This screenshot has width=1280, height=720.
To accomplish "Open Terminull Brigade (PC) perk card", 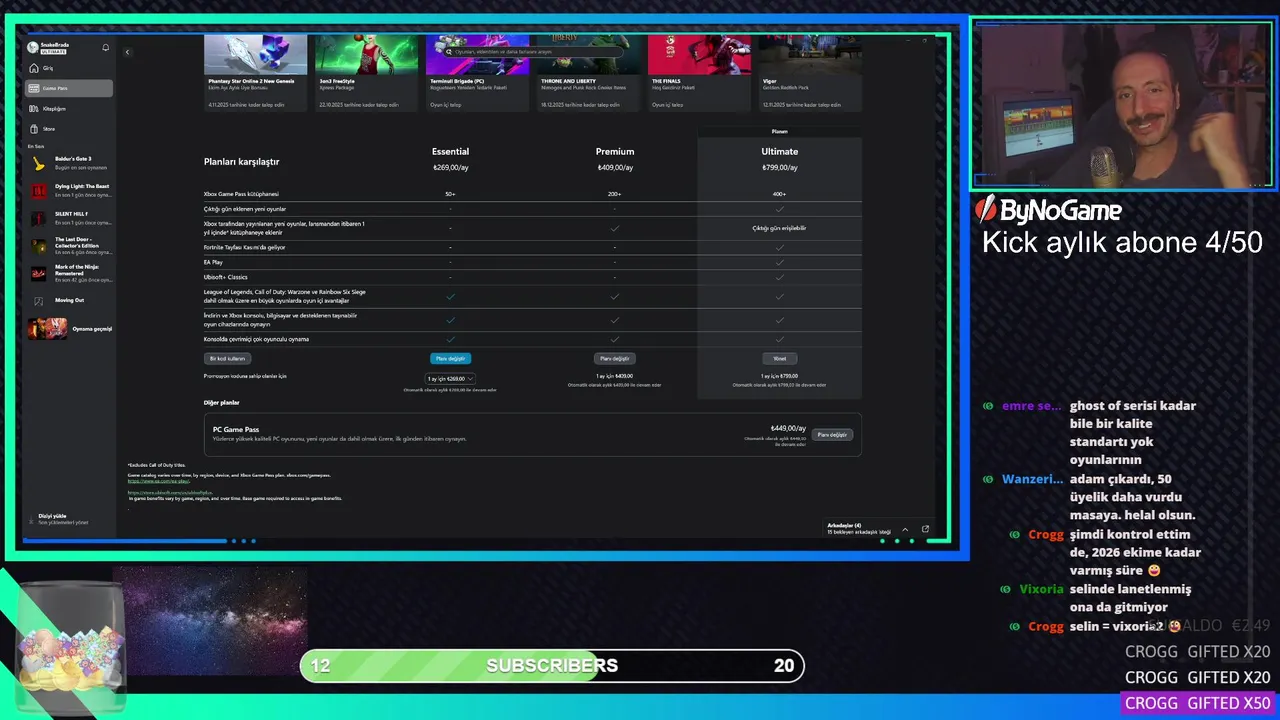I will click(478, 72).
